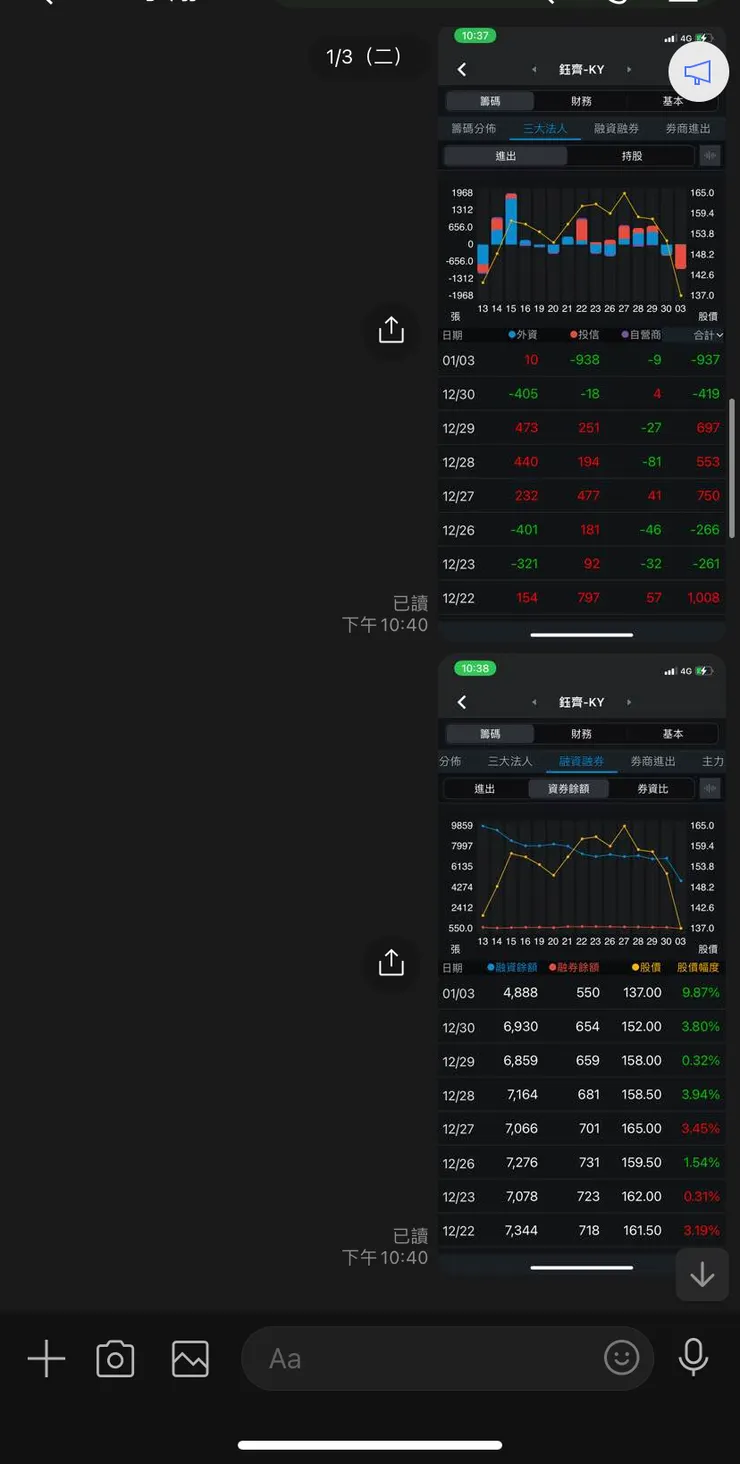
Task: Click the 投信 legend label
Action: click(x=585, y=335)
